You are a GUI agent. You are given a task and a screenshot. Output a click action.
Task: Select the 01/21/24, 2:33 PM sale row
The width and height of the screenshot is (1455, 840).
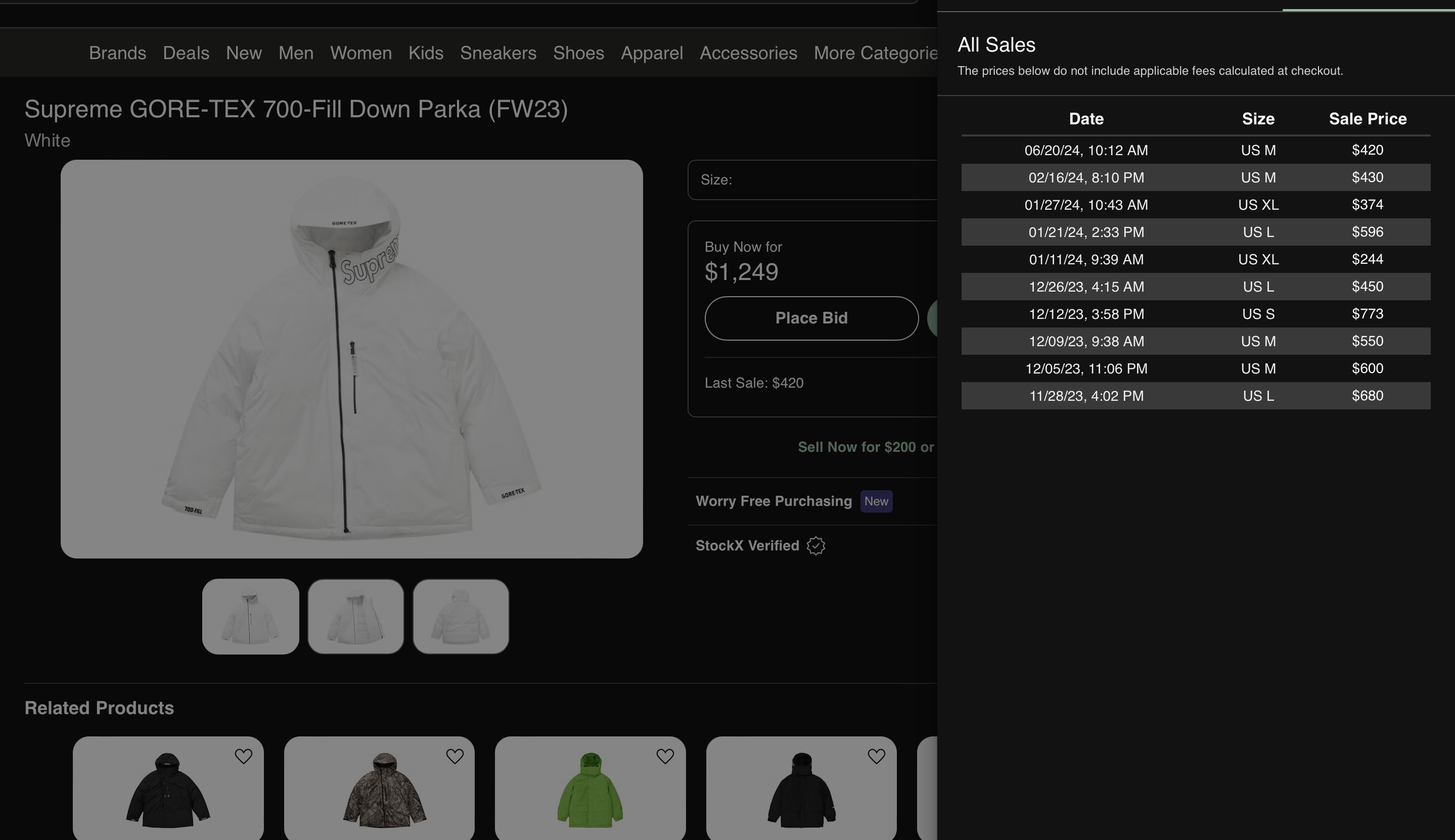(x=1195, y=232)
